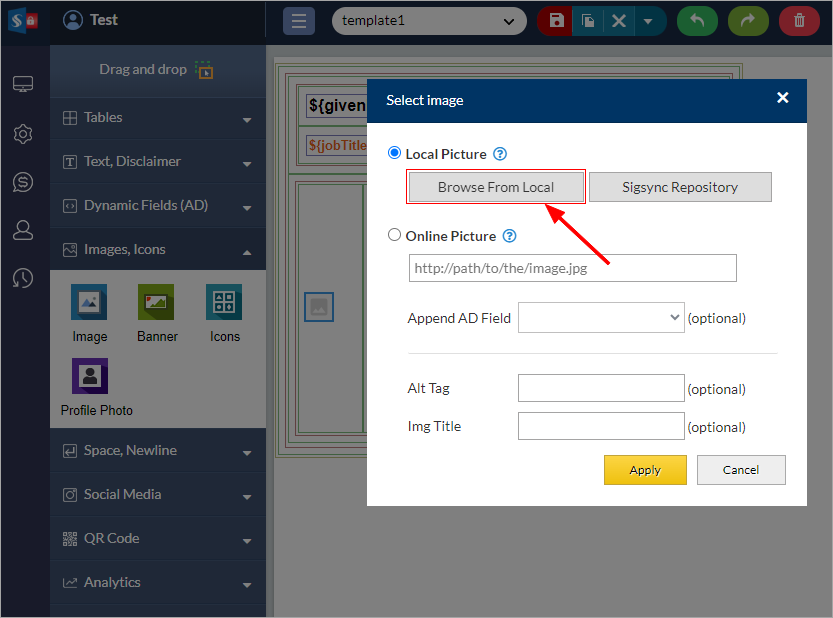Select the Online Picture radio button
The image size is (833, 618).
(394, 236)
